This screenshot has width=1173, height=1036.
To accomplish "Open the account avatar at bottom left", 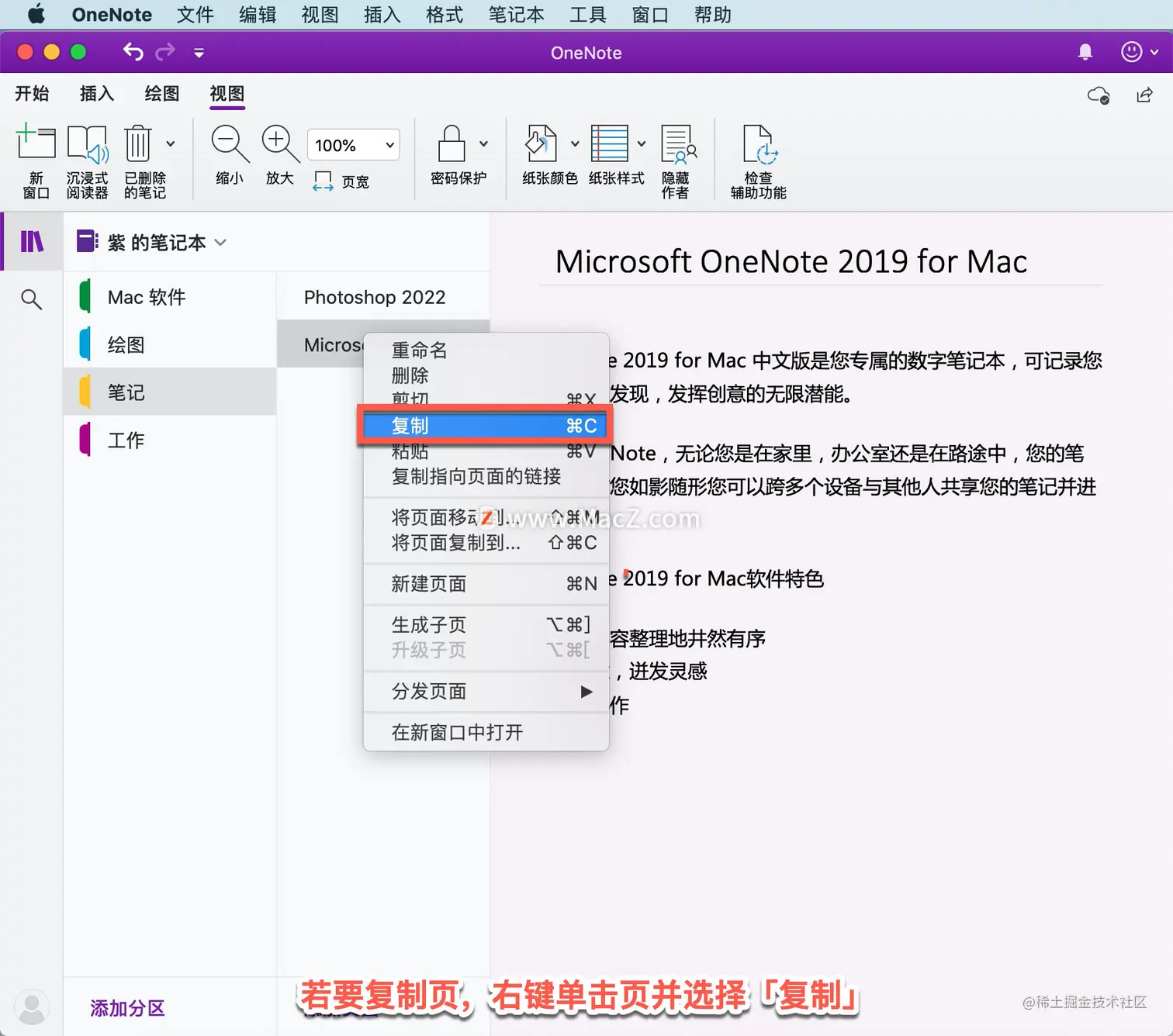I will [32, 1007].
